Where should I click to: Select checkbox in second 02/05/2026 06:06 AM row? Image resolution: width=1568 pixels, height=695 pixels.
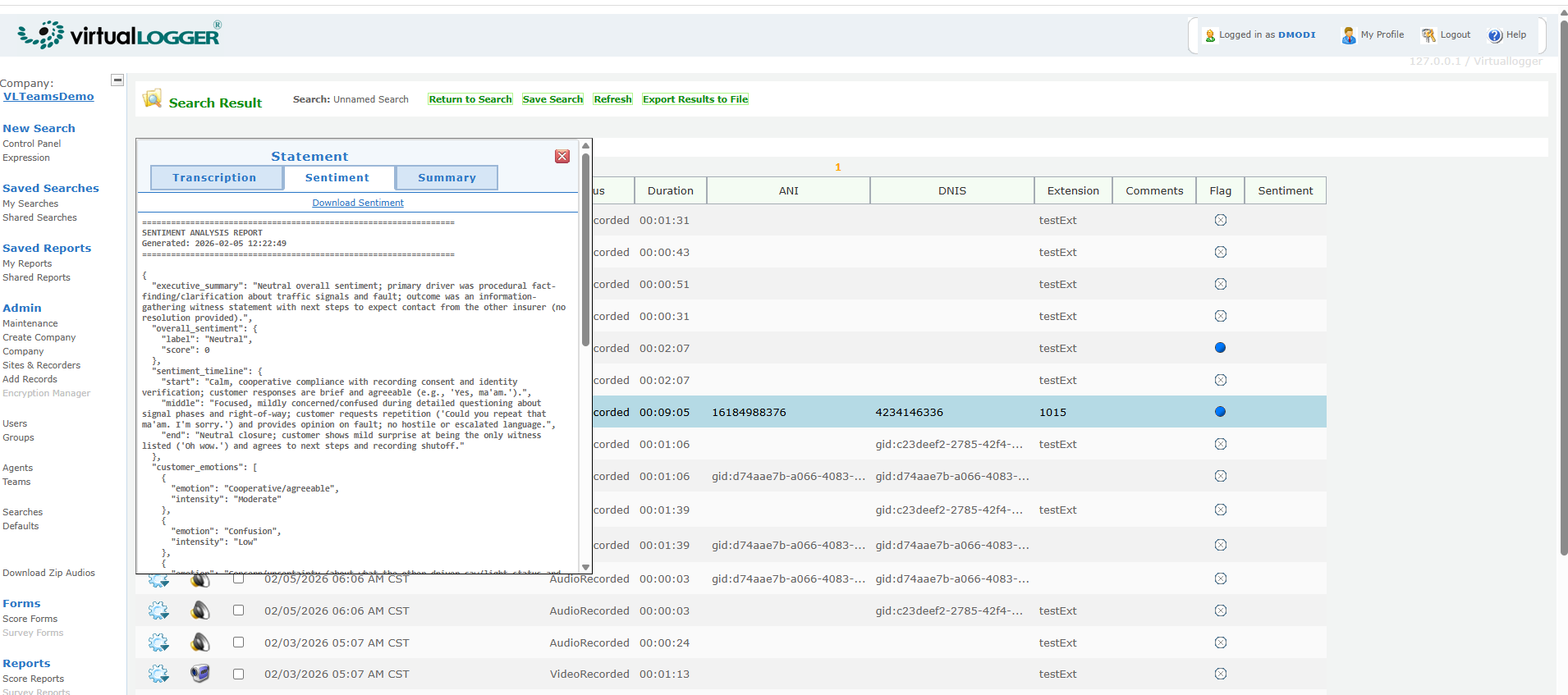point(238,610)
